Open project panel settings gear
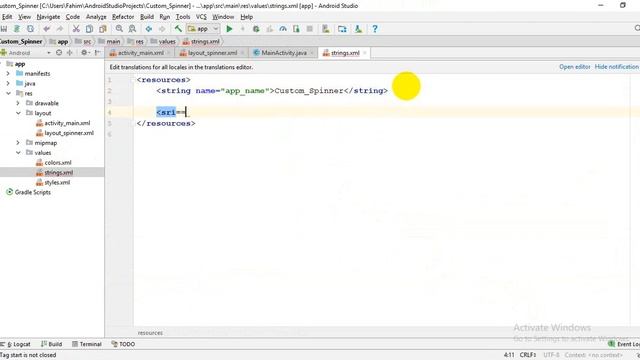The image size is (640, 360). click(x=84, y=53)
